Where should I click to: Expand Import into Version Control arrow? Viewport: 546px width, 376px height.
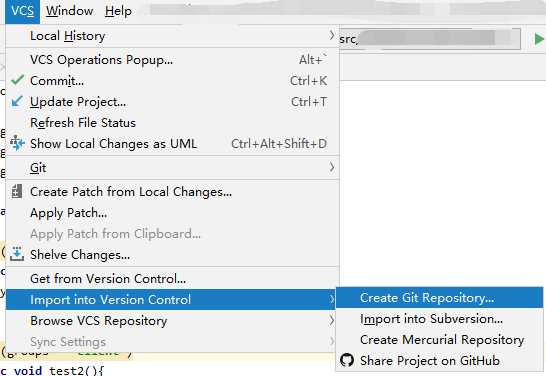331,299
